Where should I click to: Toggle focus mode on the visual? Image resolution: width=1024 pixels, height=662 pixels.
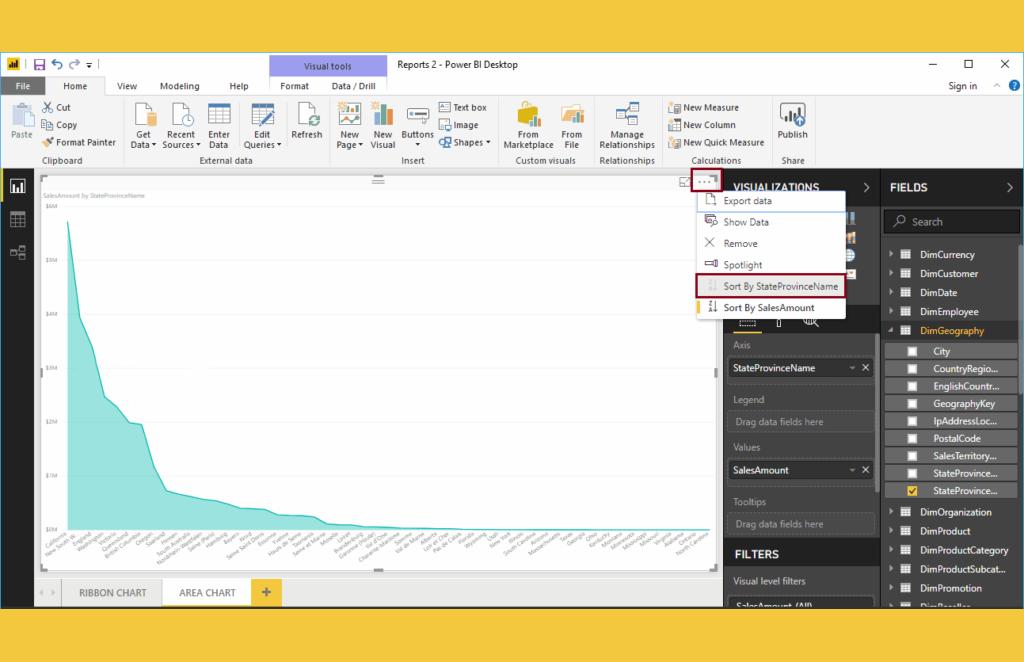[684, 182]
